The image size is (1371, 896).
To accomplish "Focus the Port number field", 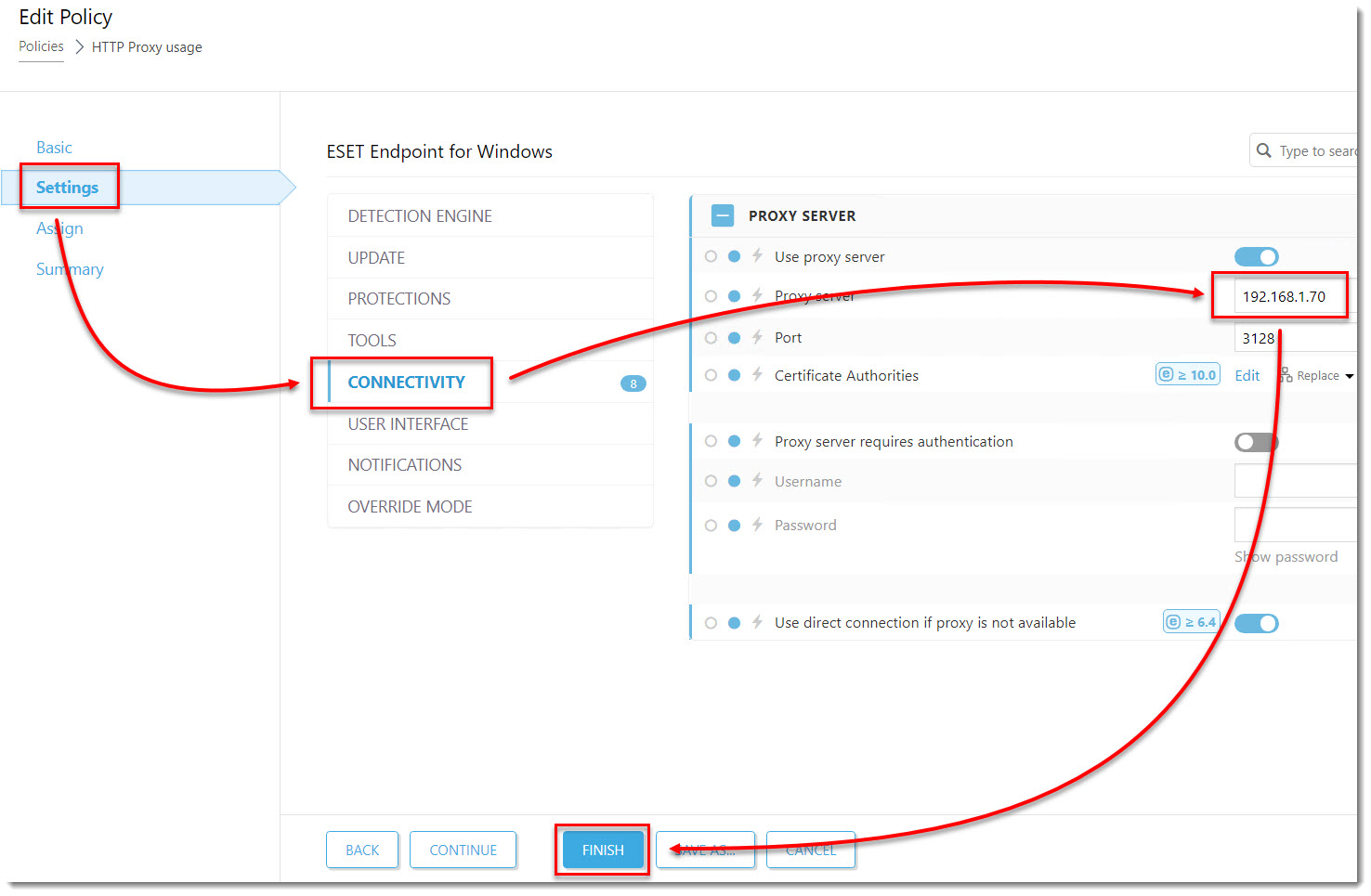I will (1295, 338).
